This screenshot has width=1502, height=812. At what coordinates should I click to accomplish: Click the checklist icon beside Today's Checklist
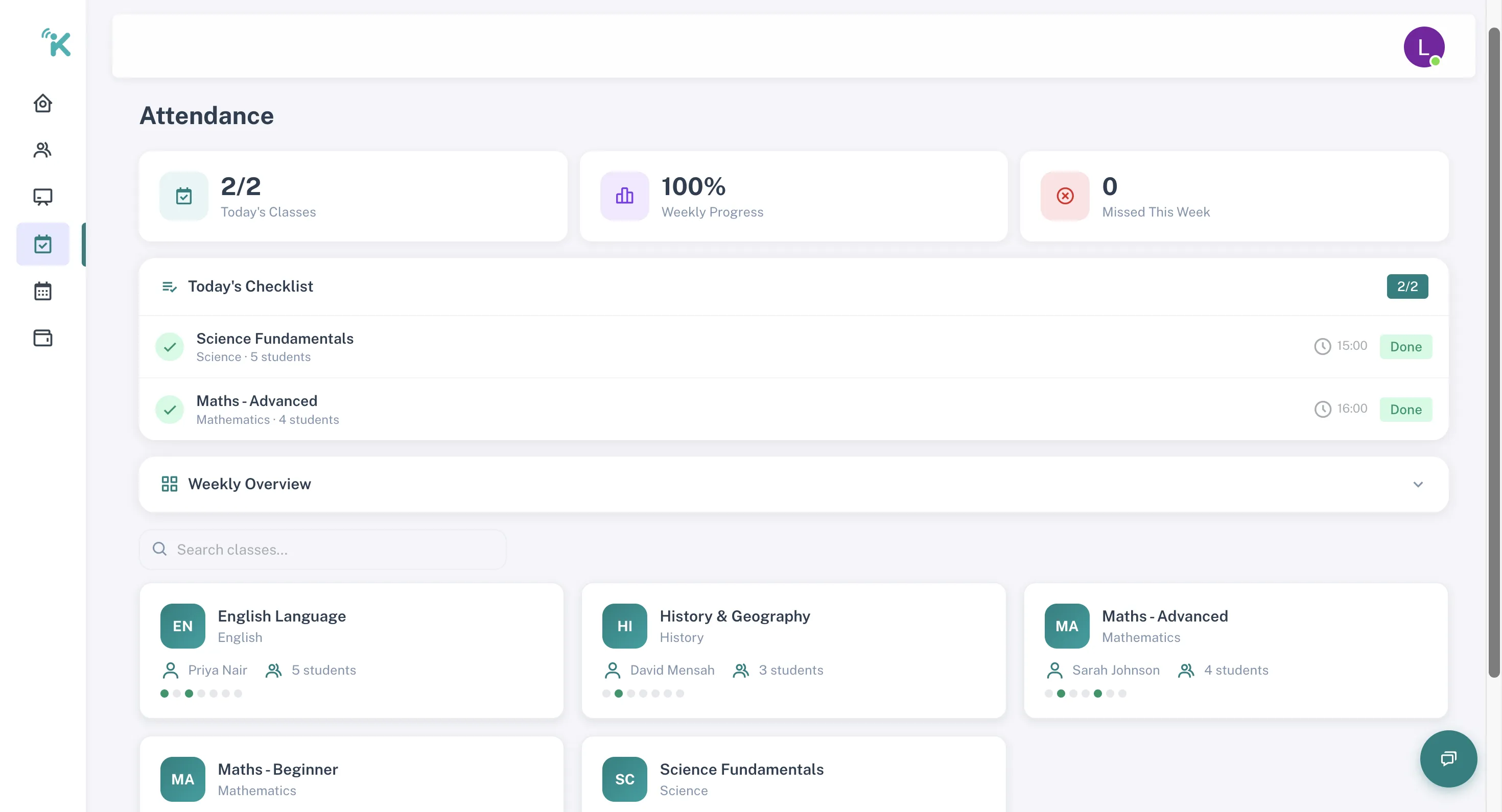point(169,286)
